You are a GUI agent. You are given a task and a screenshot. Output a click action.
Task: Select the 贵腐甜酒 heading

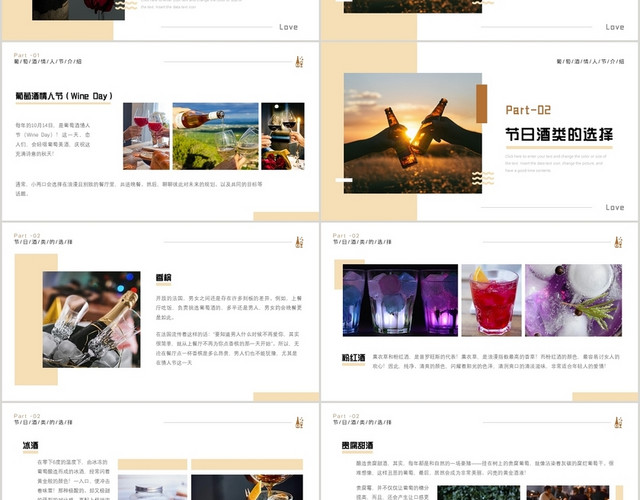(358, 446)
